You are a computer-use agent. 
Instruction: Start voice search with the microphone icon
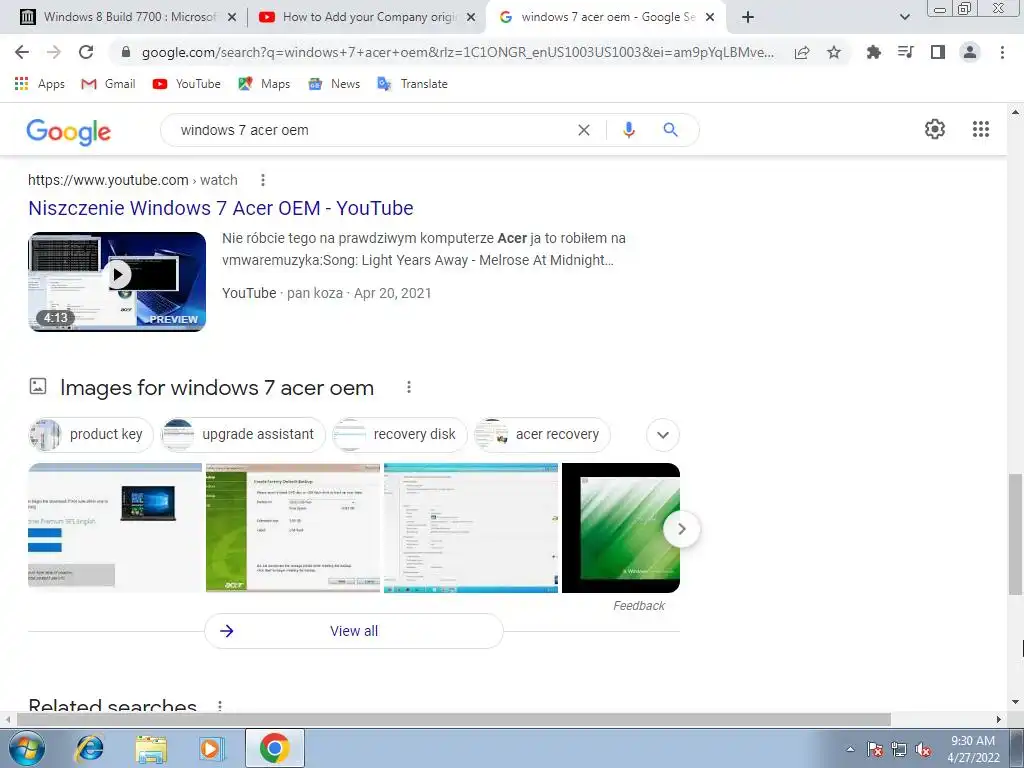click(628, 130)
